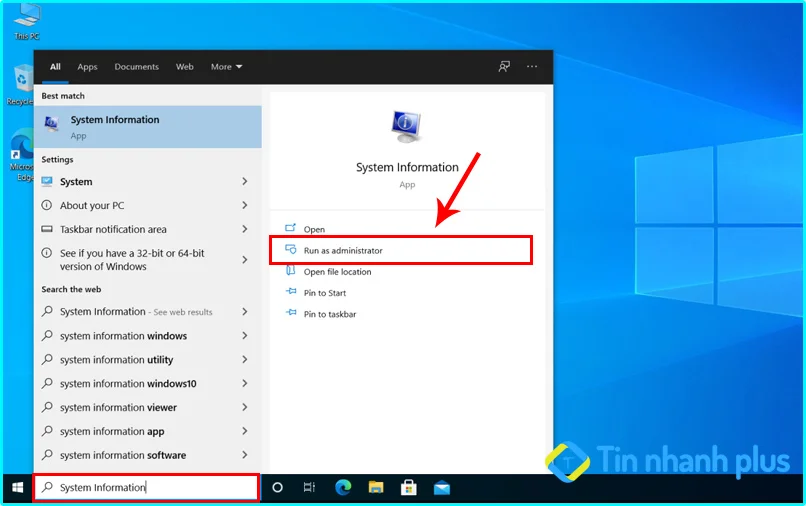Expand the 'About your PC' chevron
This screenshot has width=806, height=506.
[x=245, y=205]
